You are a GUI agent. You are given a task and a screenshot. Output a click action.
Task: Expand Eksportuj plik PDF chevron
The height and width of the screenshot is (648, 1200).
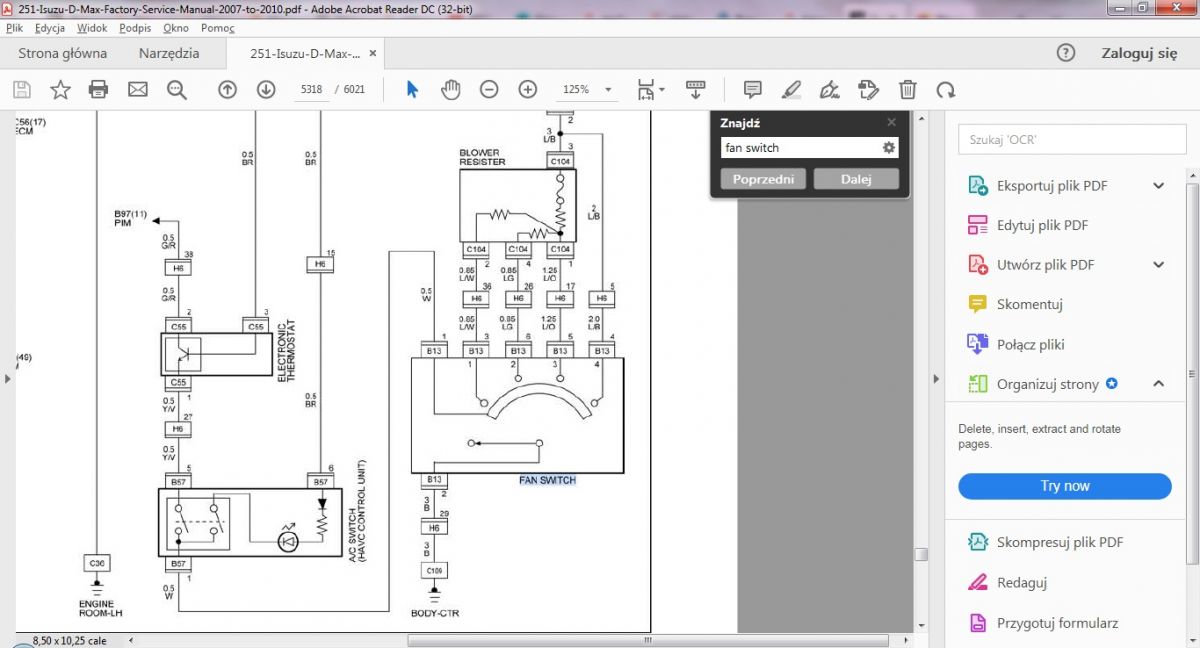pos(1159,186)
